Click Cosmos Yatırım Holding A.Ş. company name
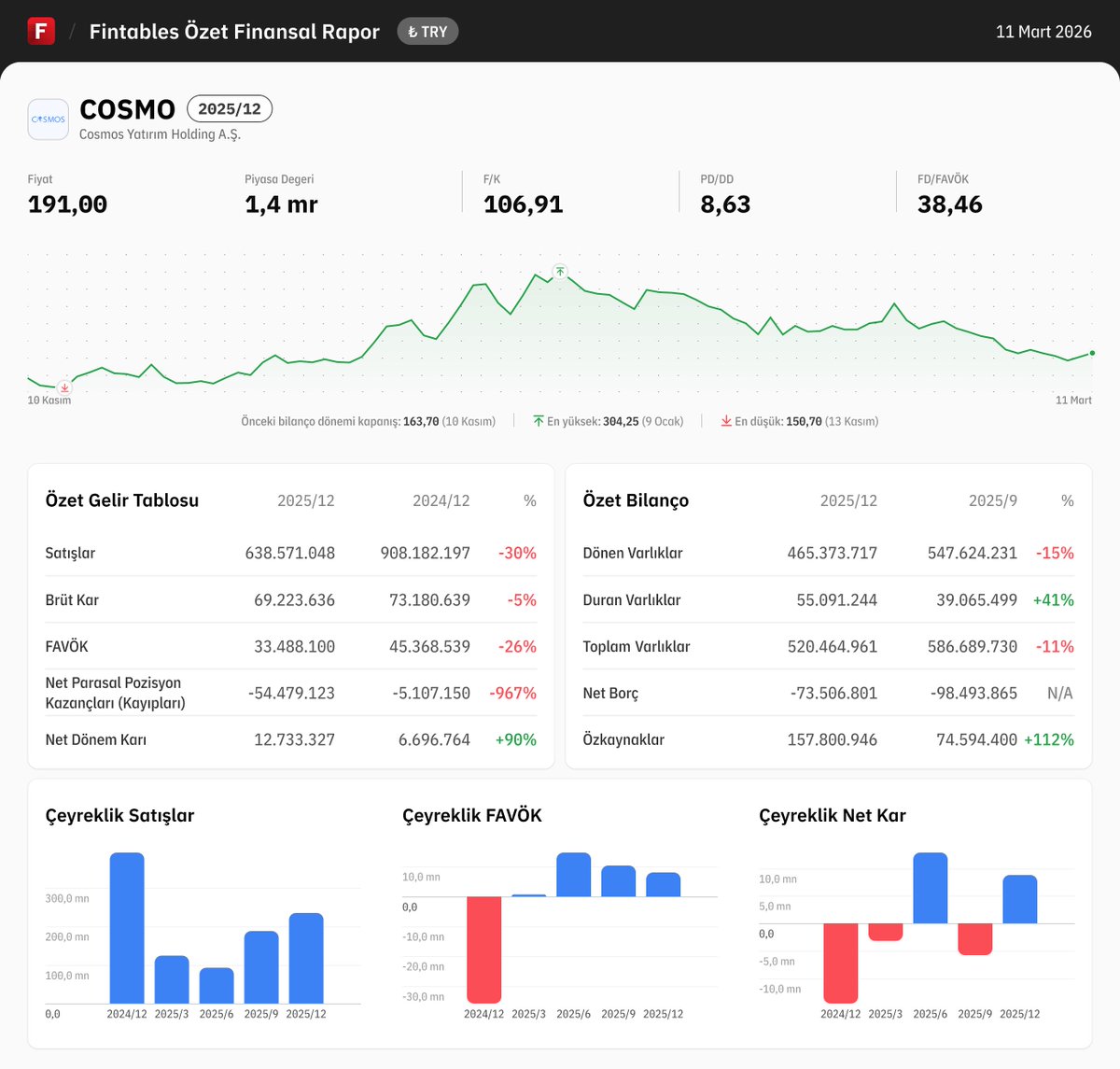The height and width of the screenshot is (1069, 1120). point(160,134)
